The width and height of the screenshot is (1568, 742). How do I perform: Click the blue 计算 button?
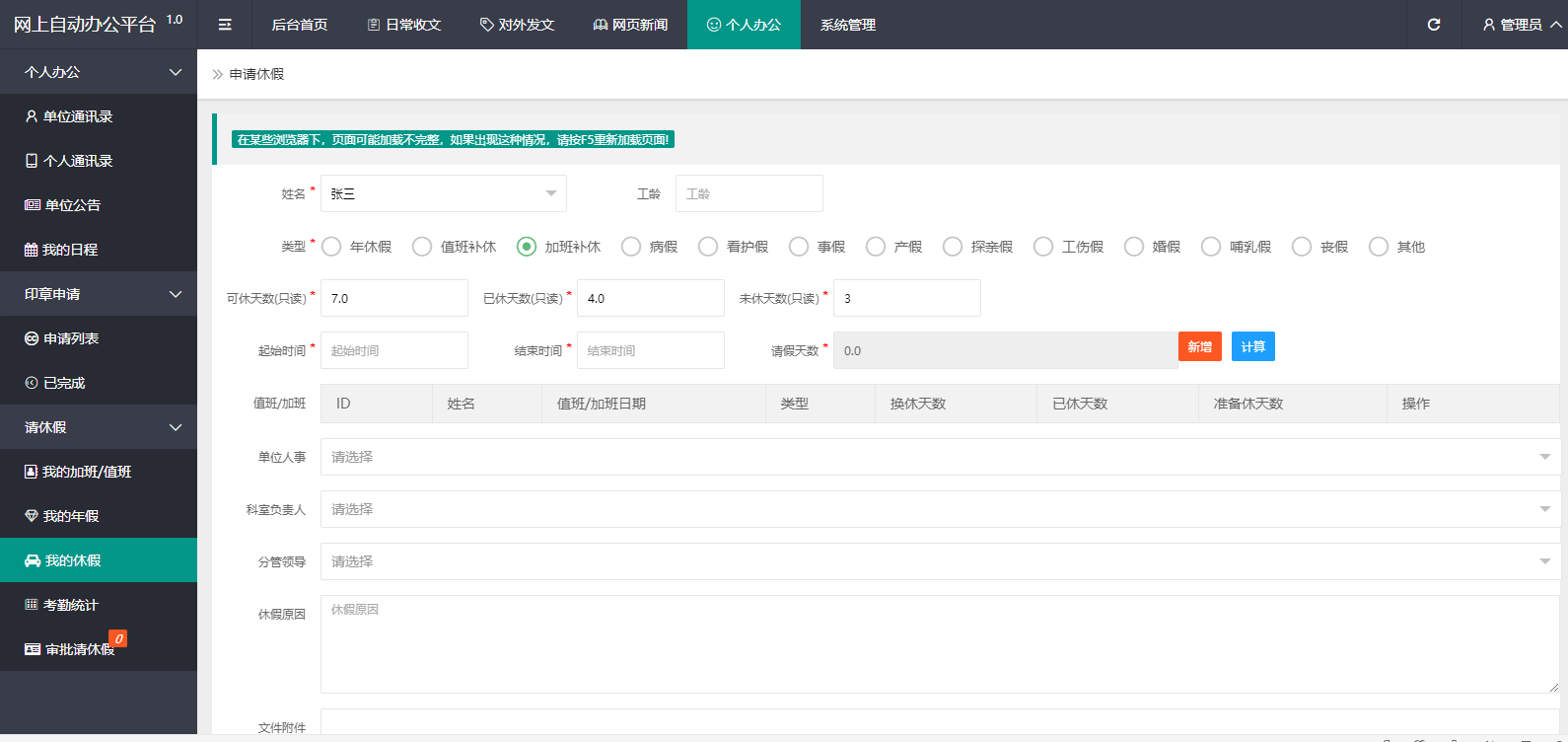(1252, 346)
